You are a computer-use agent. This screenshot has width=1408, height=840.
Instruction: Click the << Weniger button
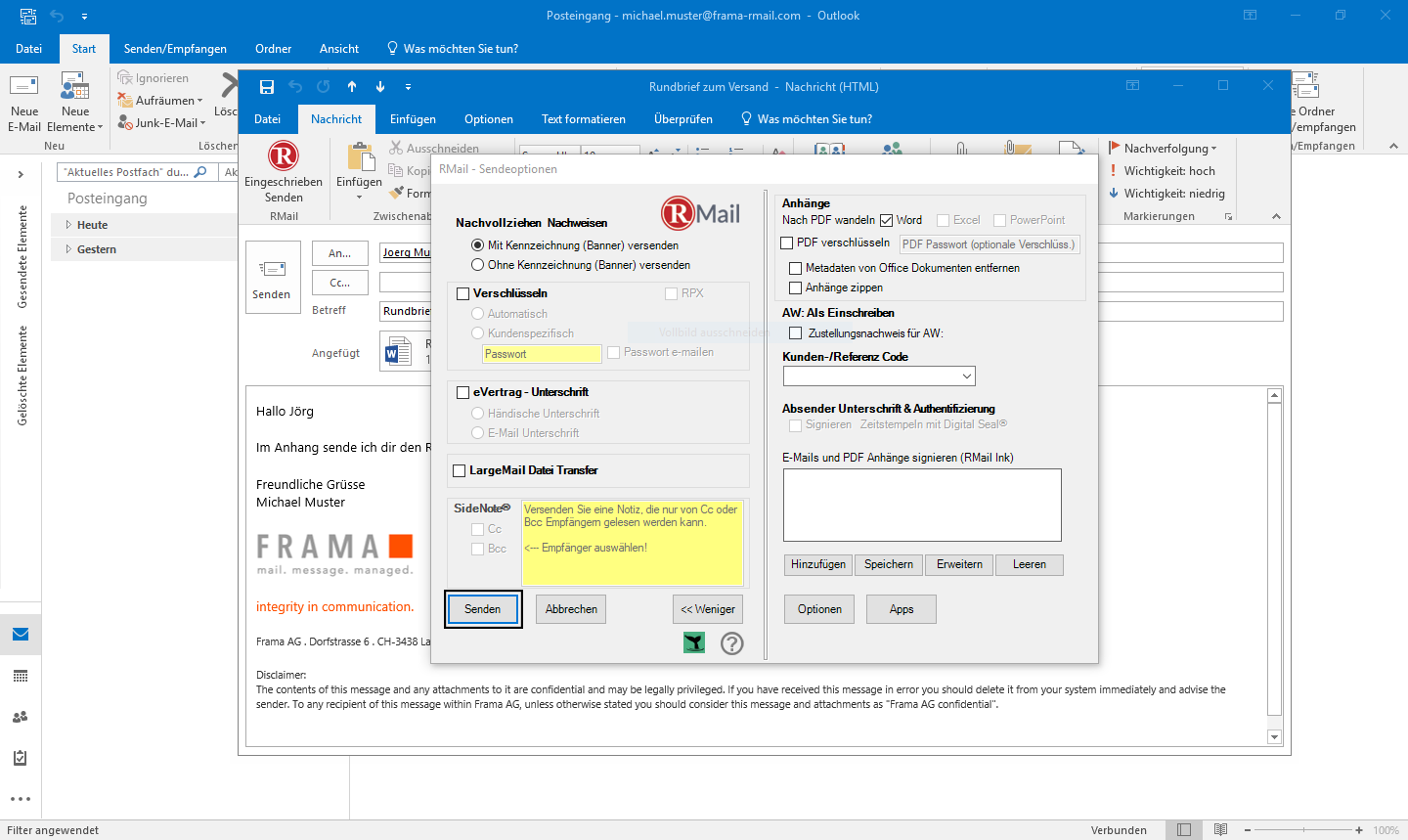point(708,609)
